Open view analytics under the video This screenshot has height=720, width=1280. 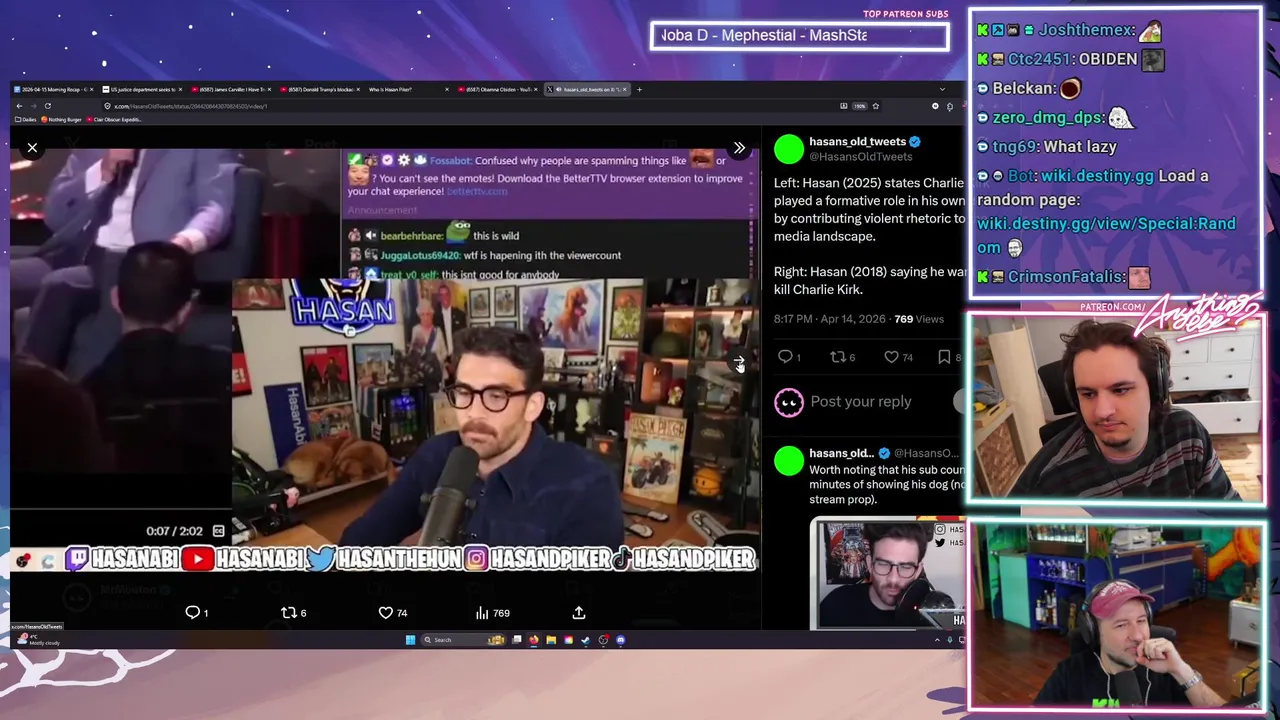482,613
